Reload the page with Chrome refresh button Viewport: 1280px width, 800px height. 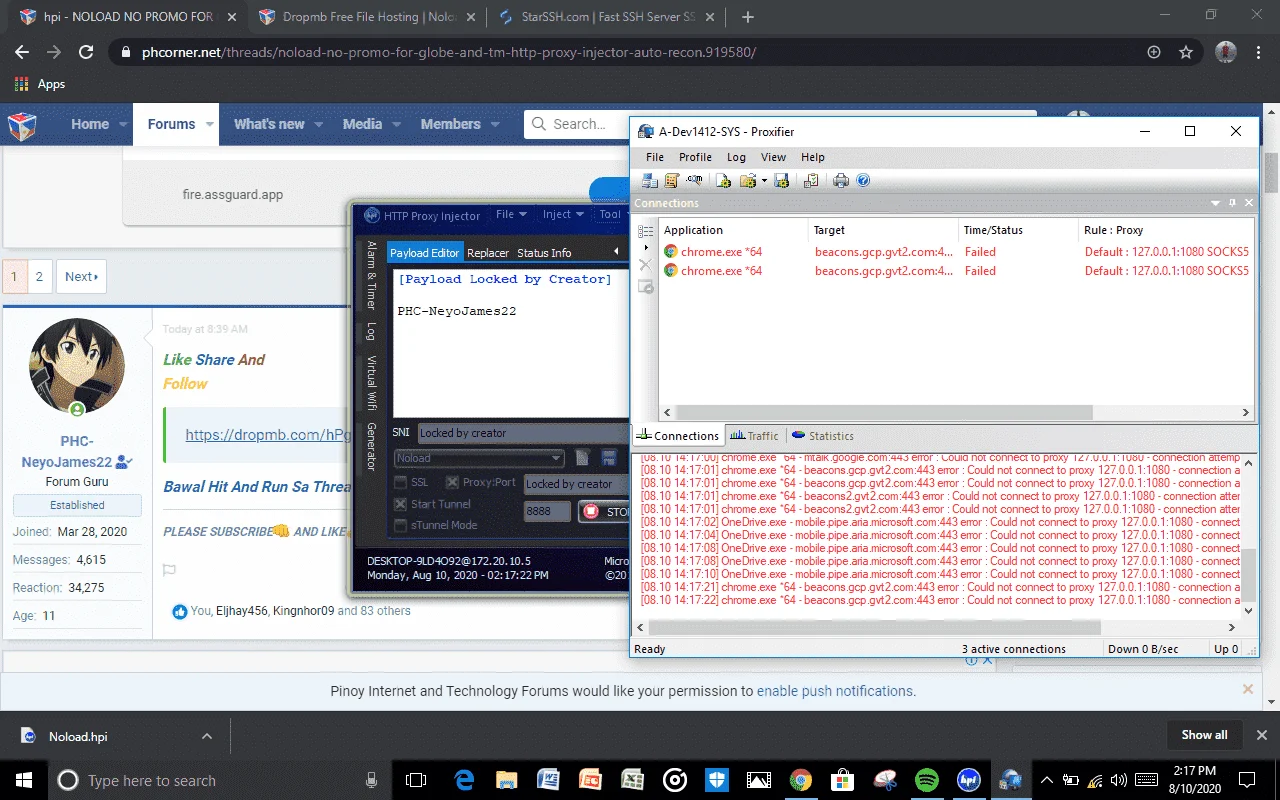point(86,52)
